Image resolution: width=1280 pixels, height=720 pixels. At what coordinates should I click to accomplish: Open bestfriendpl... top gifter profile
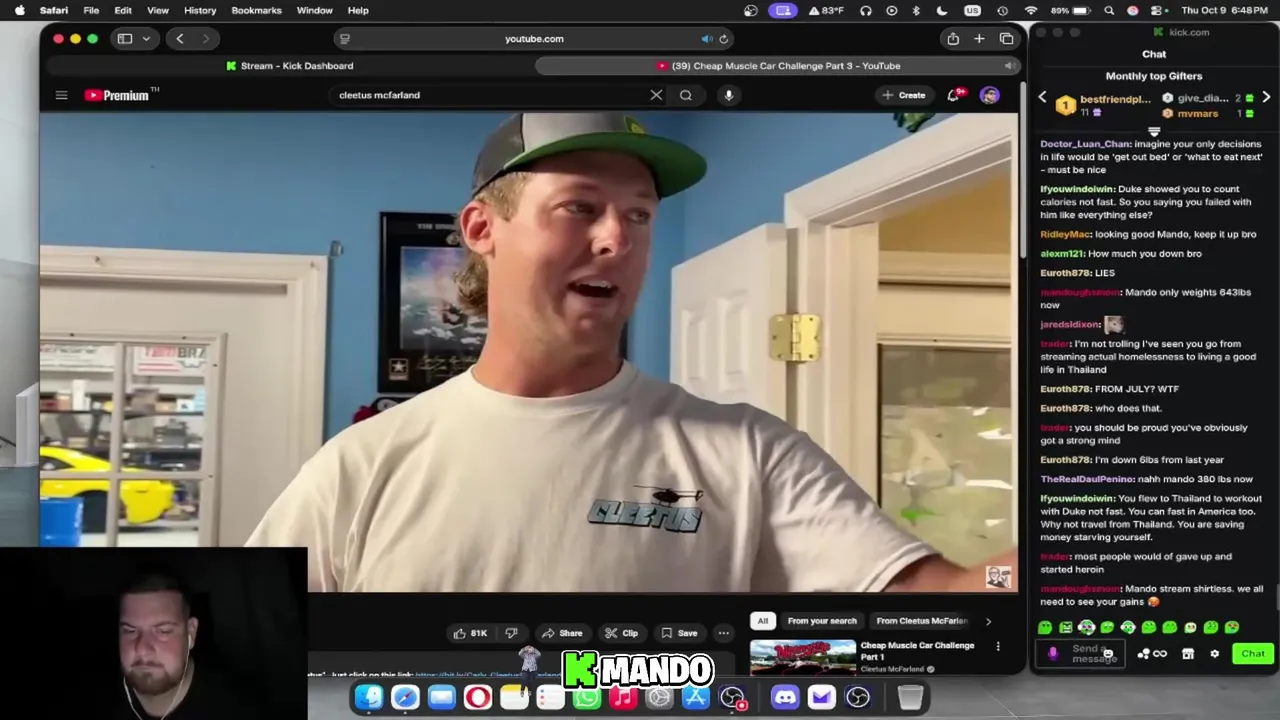(1115, 99)
